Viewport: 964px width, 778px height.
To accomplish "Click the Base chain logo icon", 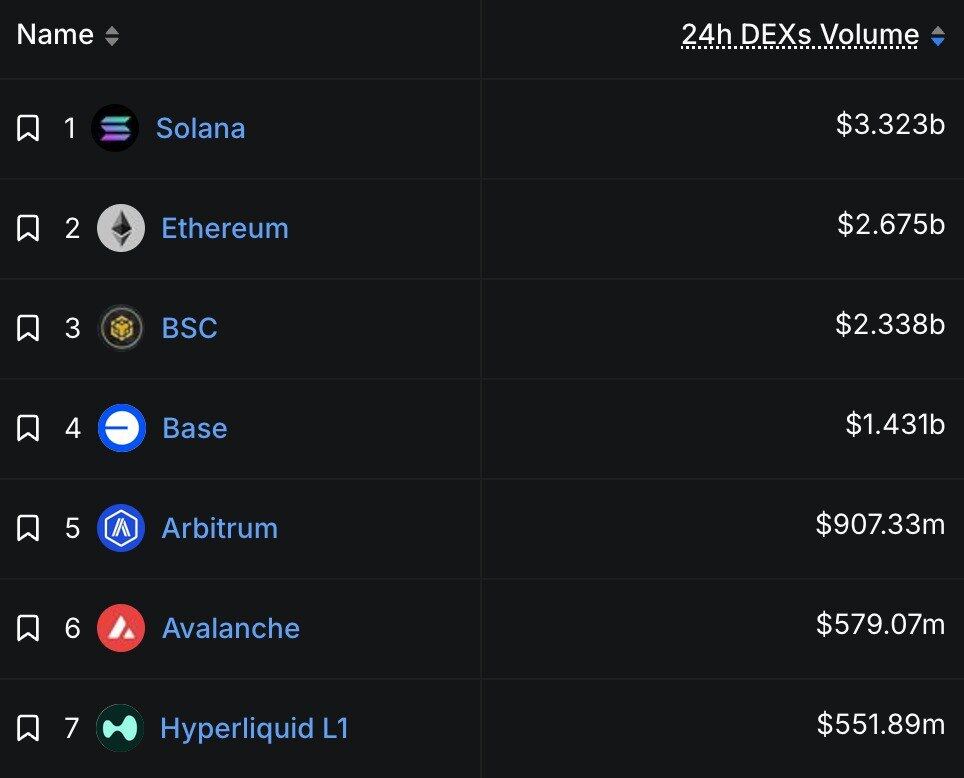I will pos(121,428).
